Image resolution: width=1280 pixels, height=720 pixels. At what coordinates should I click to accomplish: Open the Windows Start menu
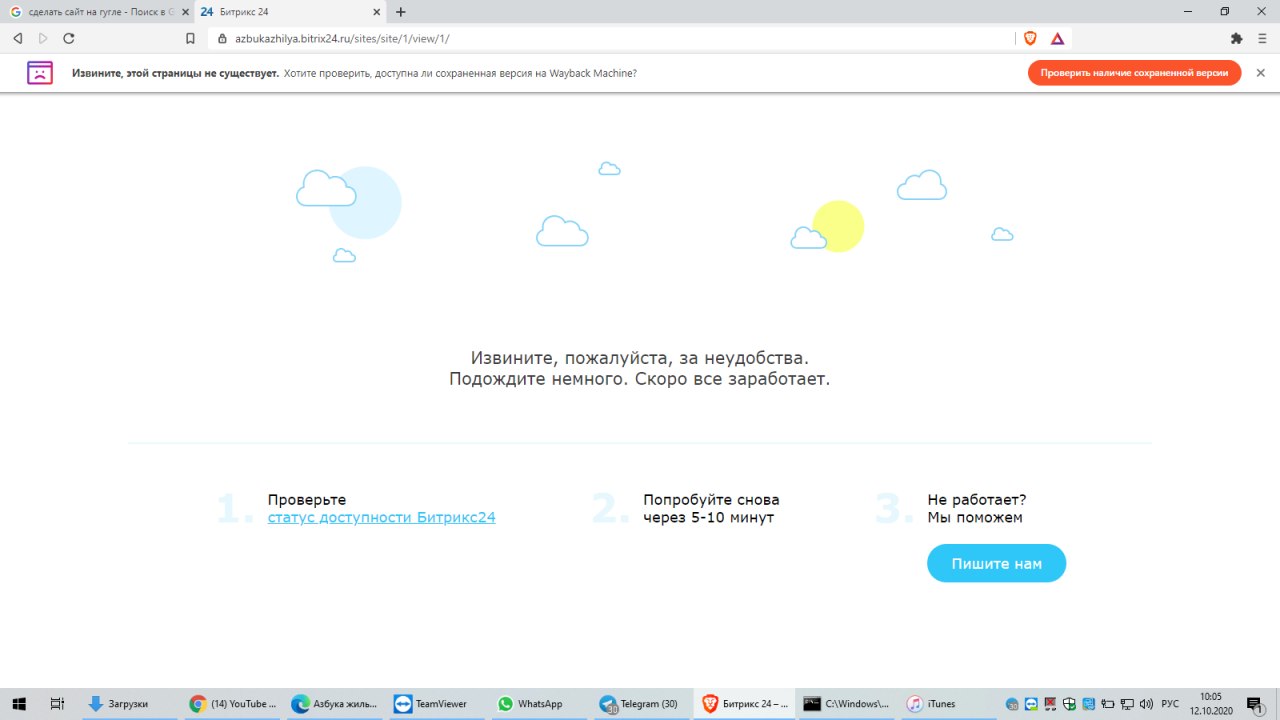pyautogui.click(x=18, y=704)
